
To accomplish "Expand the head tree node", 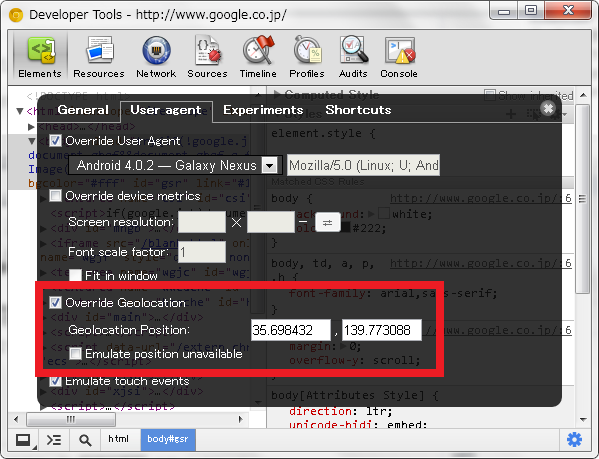I will coord(31,126).
